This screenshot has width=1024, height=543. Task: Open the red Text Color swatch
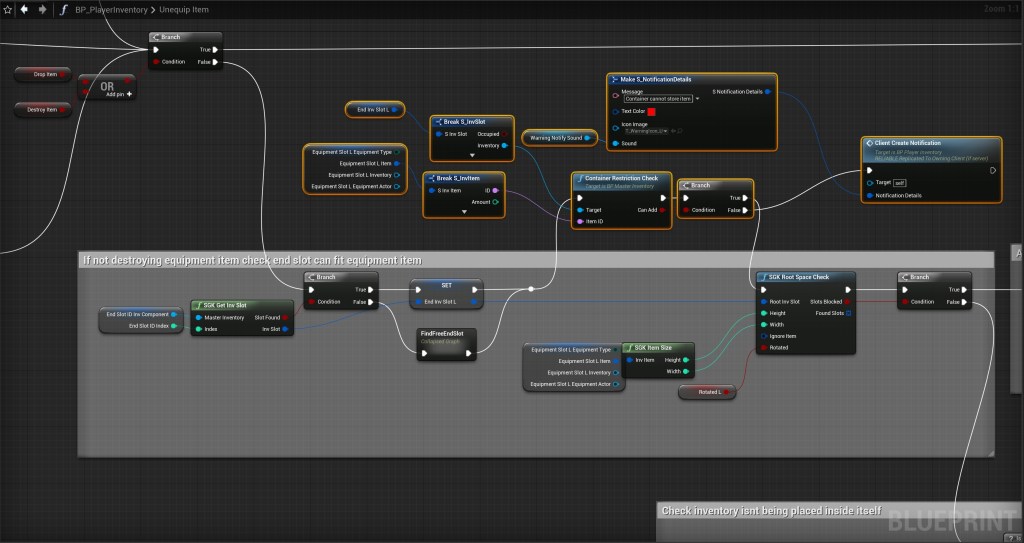[x=651, y=111]
